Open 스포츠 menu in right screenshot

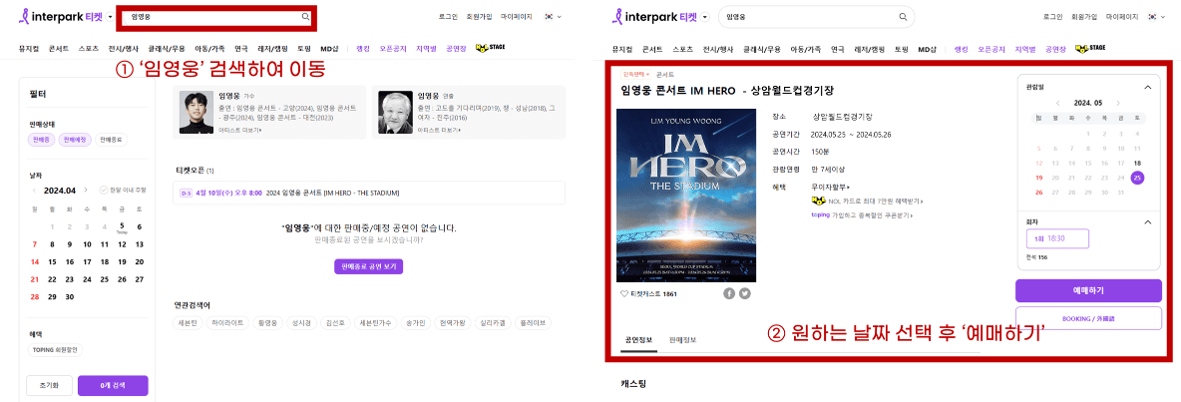coord(683,48)
